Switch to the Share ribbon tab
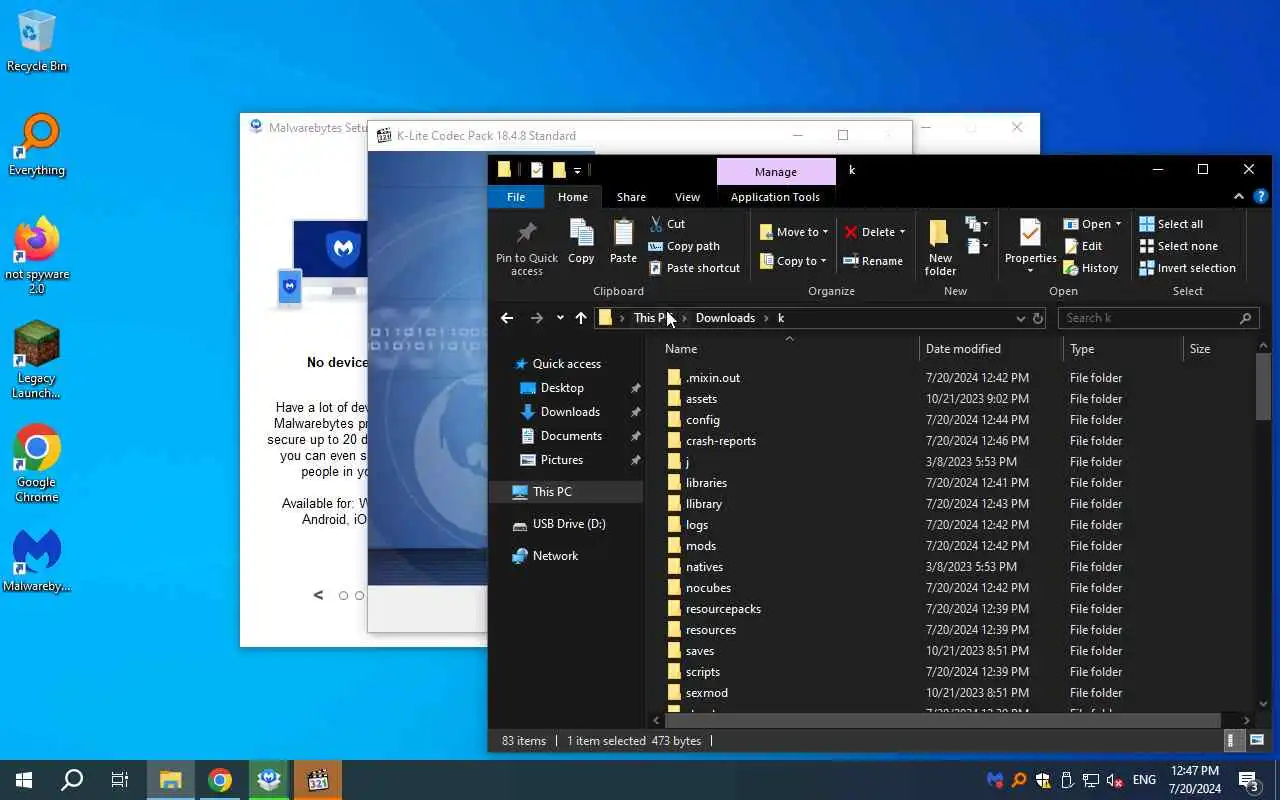Viewport: 1280px width, 800px height. pyautogui.click(x=631, y=197)
